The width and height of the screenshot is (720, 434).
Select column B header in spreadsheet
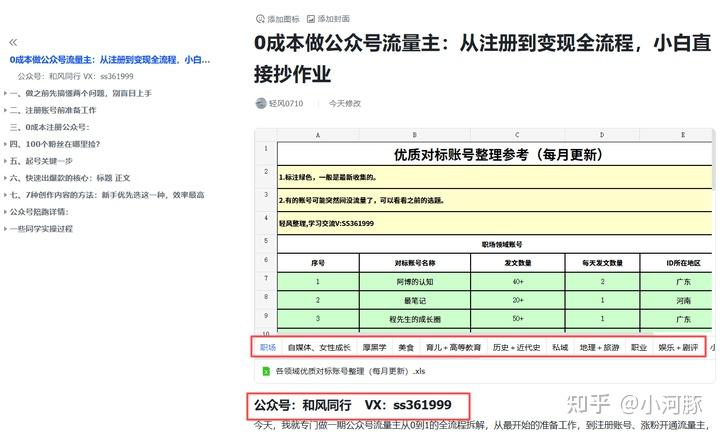(x=415, y=135)
